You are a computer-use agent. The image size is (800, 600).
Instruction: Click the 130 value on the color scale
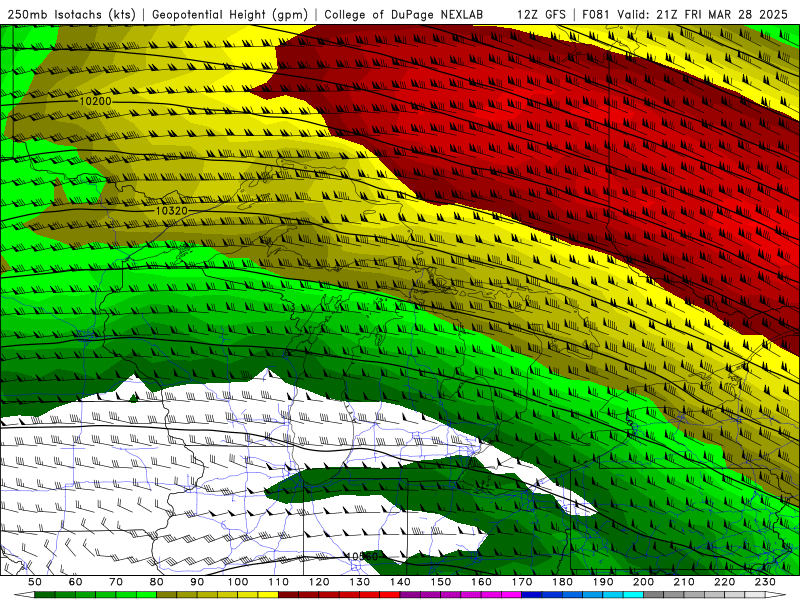[x=360, y=582]
